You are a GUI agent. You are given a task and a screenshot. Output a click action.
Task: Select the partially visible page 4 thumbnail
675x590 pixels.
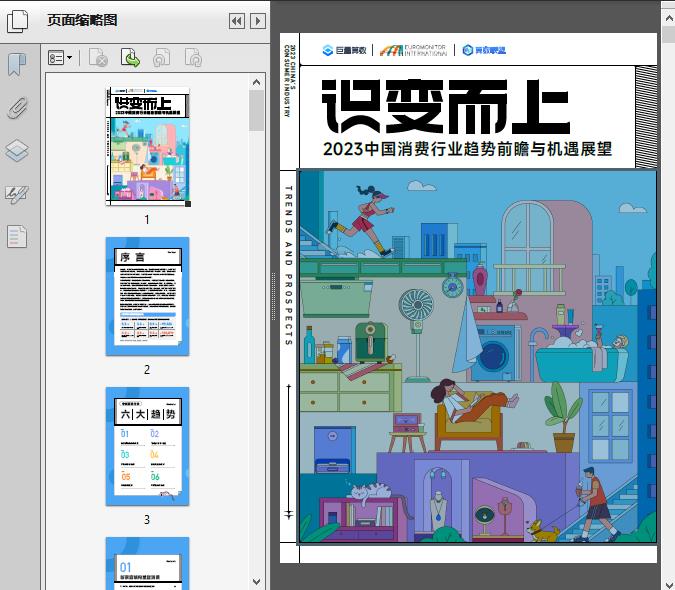[147, 563]
